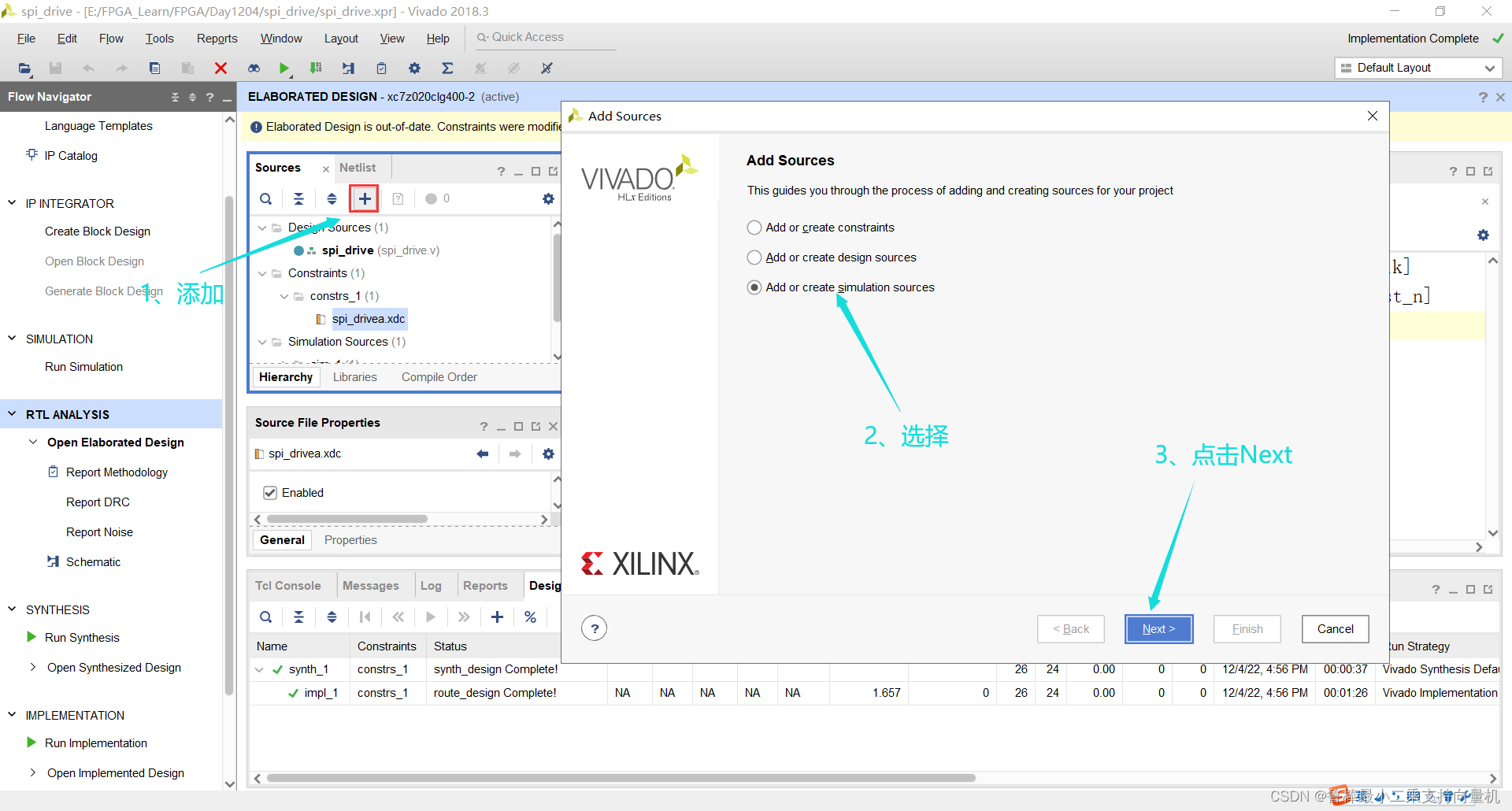Select Add or create constraints radio
Image resolution: width=1512 pixels, height=811 pixels.
754,228
